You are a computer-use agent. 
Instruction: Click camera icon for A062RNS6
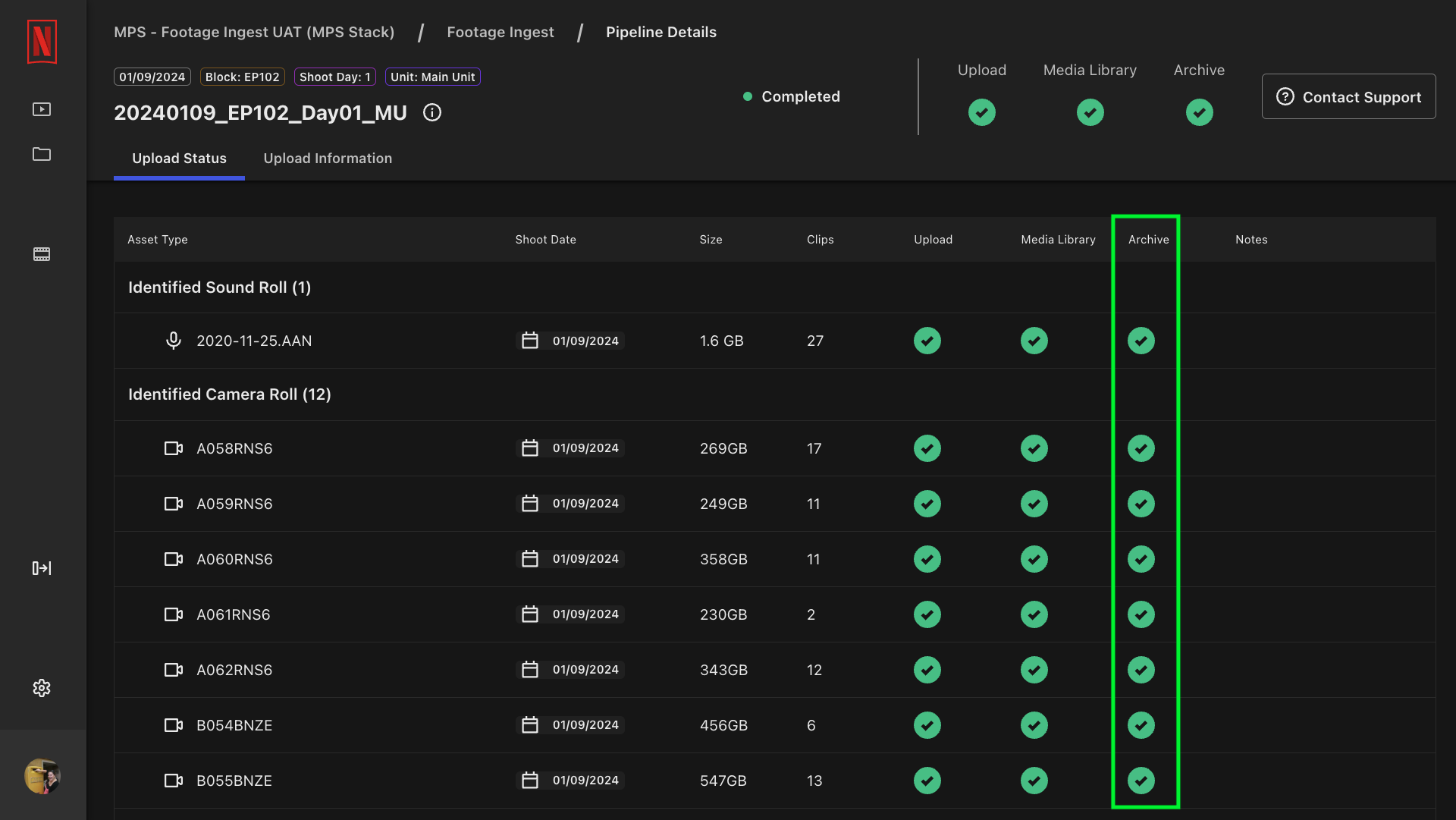coord(174,670)
